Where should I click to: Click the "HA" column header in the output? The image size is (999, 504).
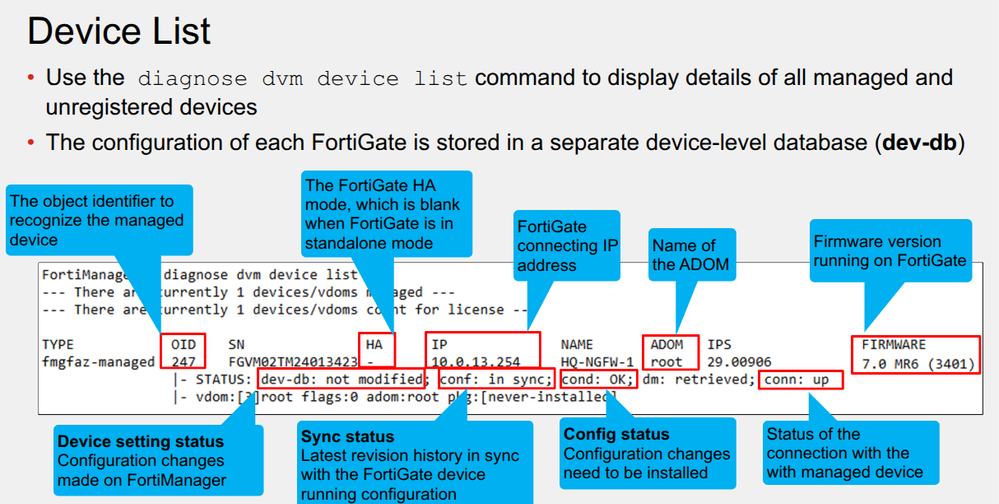tap(374, 345)
